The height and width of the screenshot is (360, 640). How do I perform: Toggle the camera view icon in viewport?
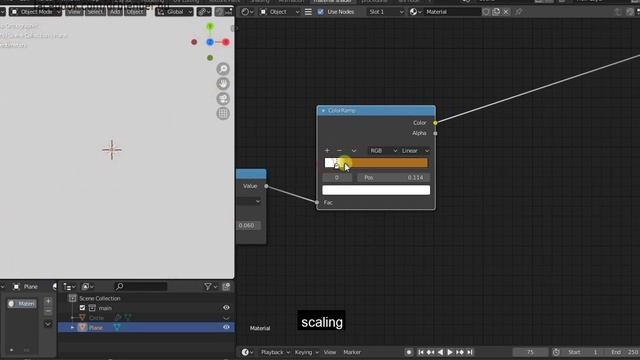coord(223,99)
